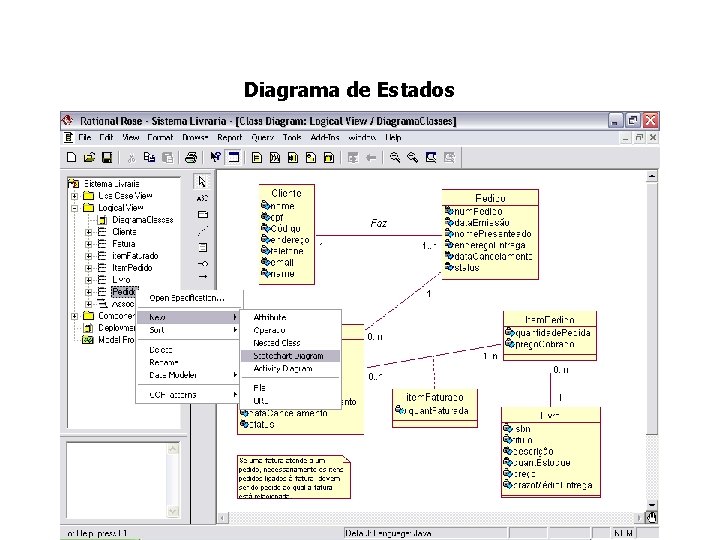Image resolution: width=720 pixels, height=540 pixels.
Task: Select the Class tool in toolbox
Action: tap(202, 248)
